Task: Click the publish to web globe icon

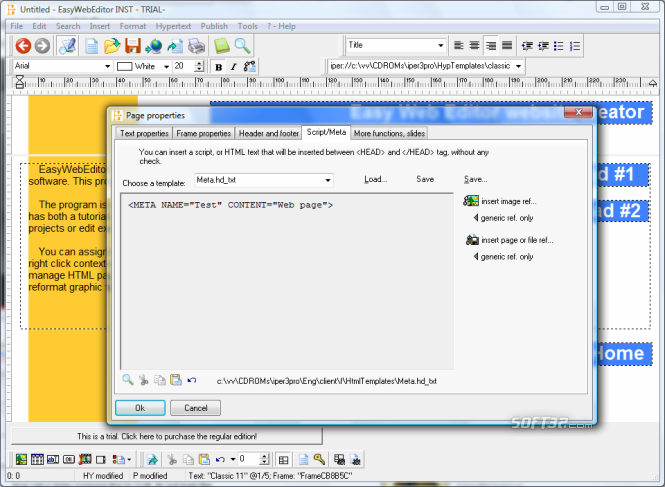Action: coord(154,46)
